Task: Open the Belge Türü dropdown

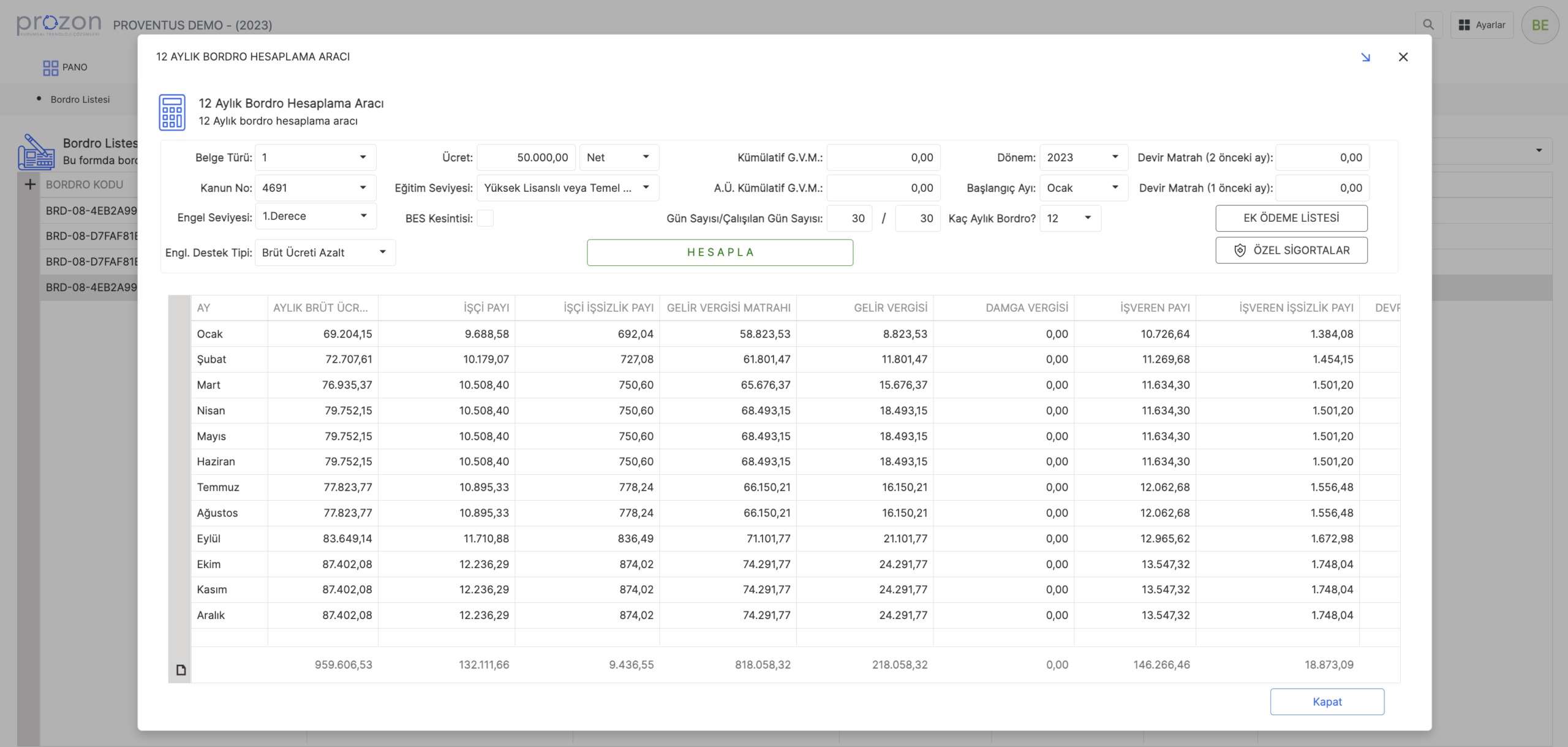Action: (315, 157)
